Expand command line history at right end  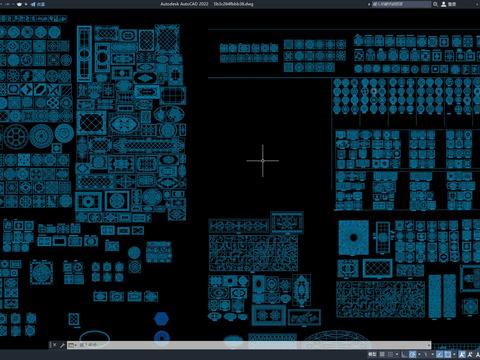429,345
